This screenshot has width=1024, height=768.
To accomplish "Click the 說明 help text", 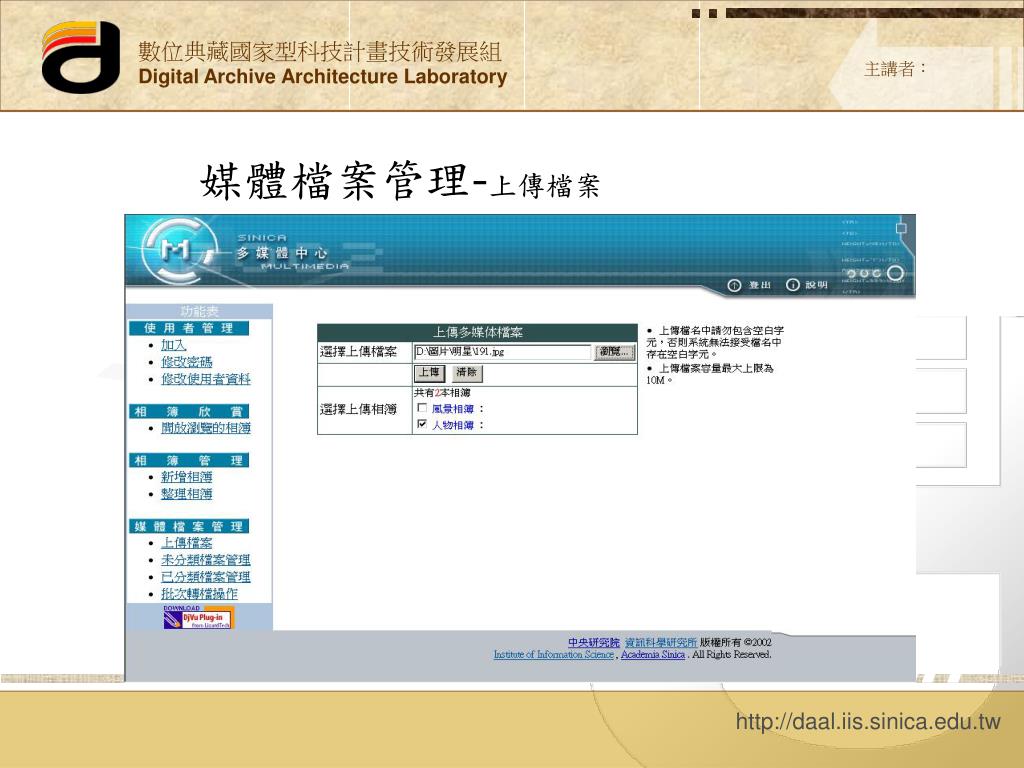I will click(816, 285).
